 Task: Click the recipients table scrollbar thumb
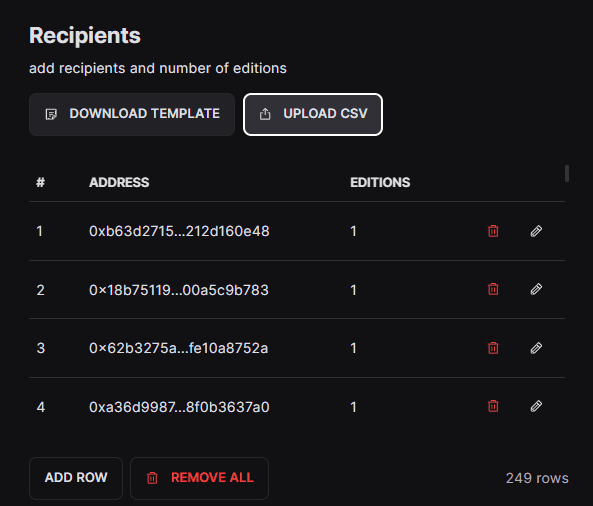(567, 174)
